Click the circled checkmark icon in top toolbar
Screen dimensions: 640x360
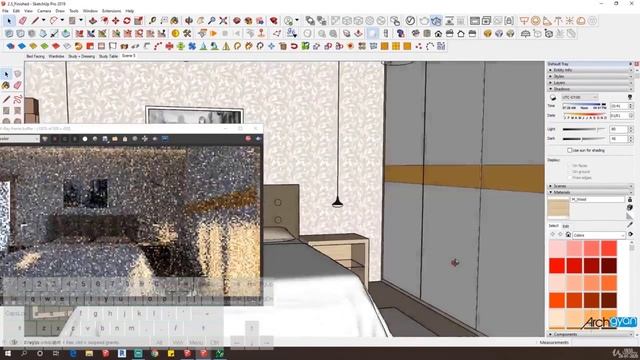(410, 21)
